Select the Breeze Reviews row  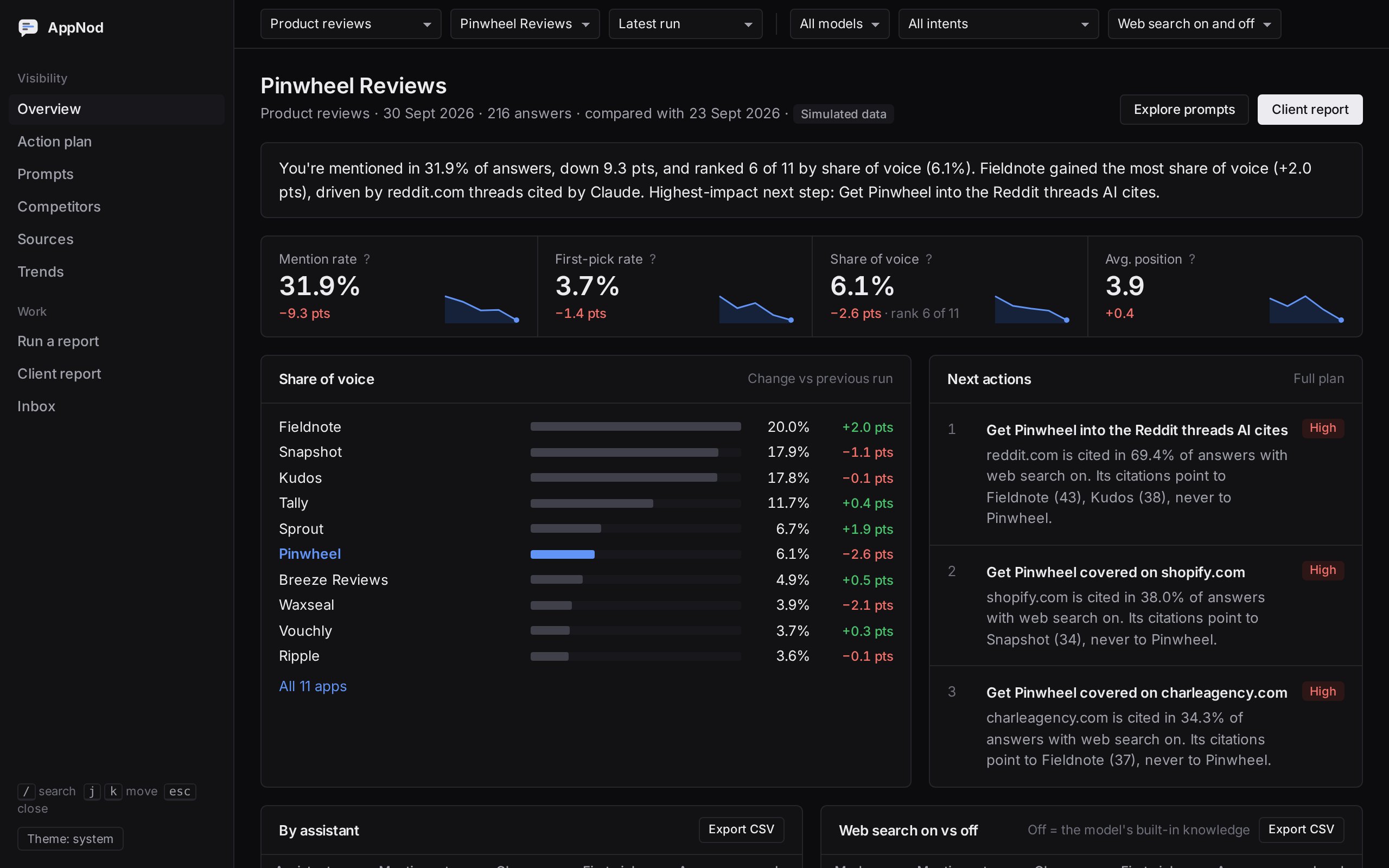[585, 580]
